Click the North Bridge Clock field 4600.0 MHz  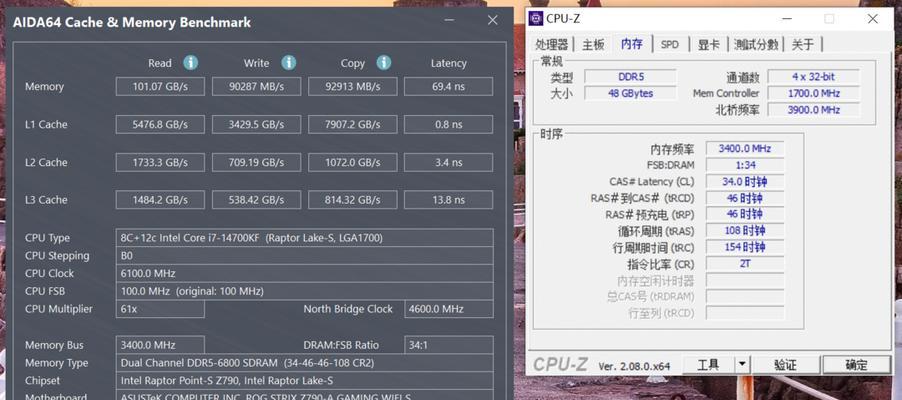(x=449, y=309)
